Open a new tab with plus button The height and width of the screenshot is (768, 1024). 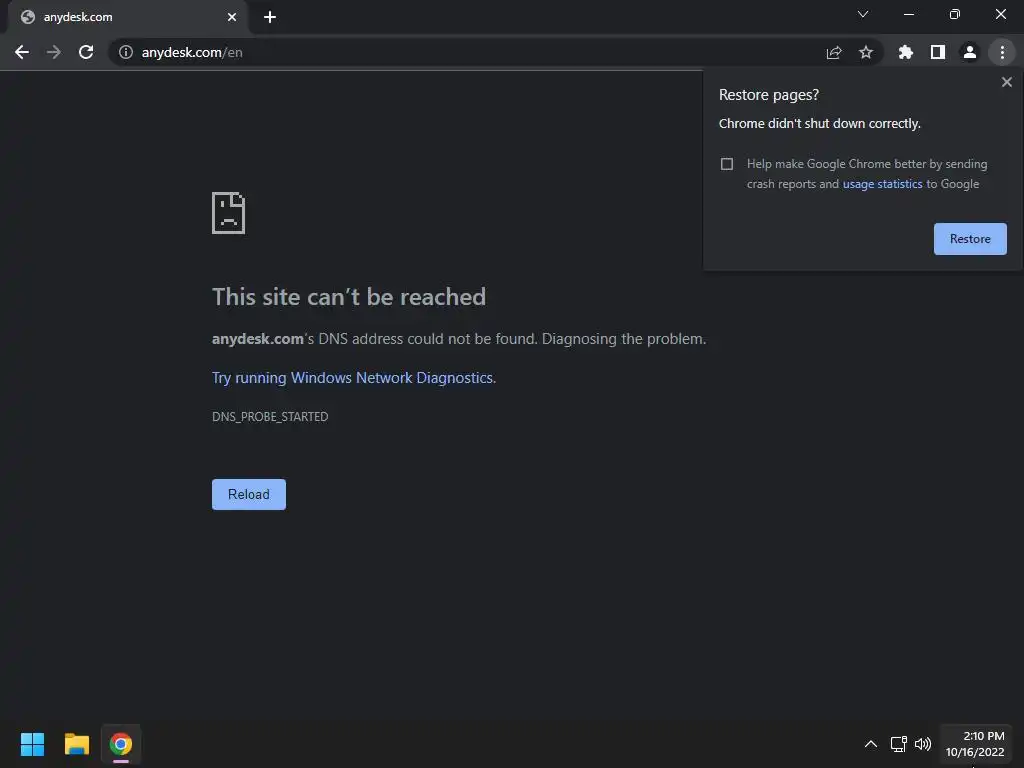pos(270,17)
